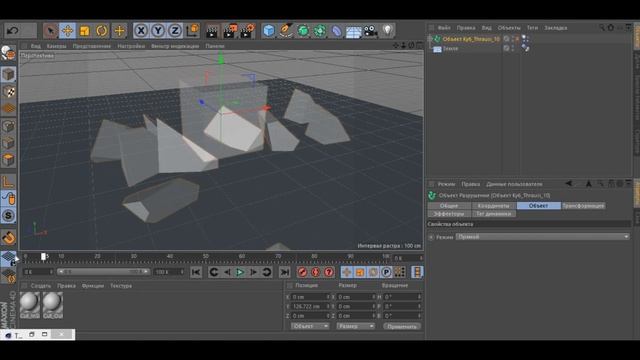Click the tag next to Куб_Thrausi_10 object
The width and height of the screenshot is (640, 360).
[525, 39]
